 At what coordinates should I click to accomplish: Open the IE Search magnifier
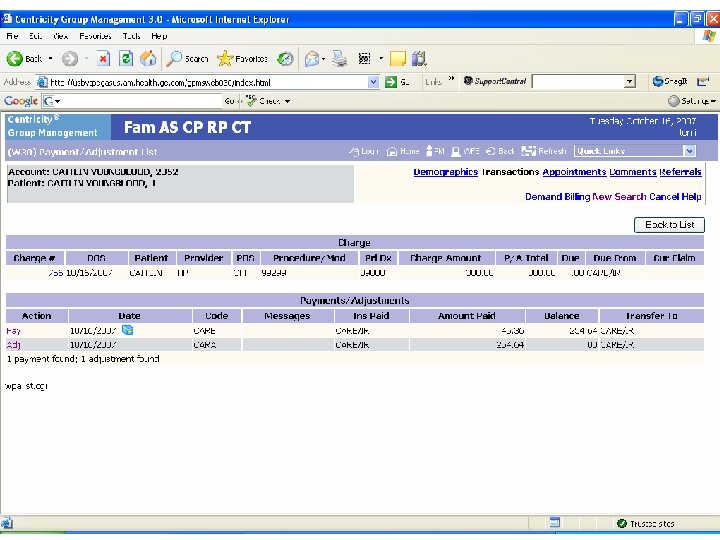click(x=174, y=59)
